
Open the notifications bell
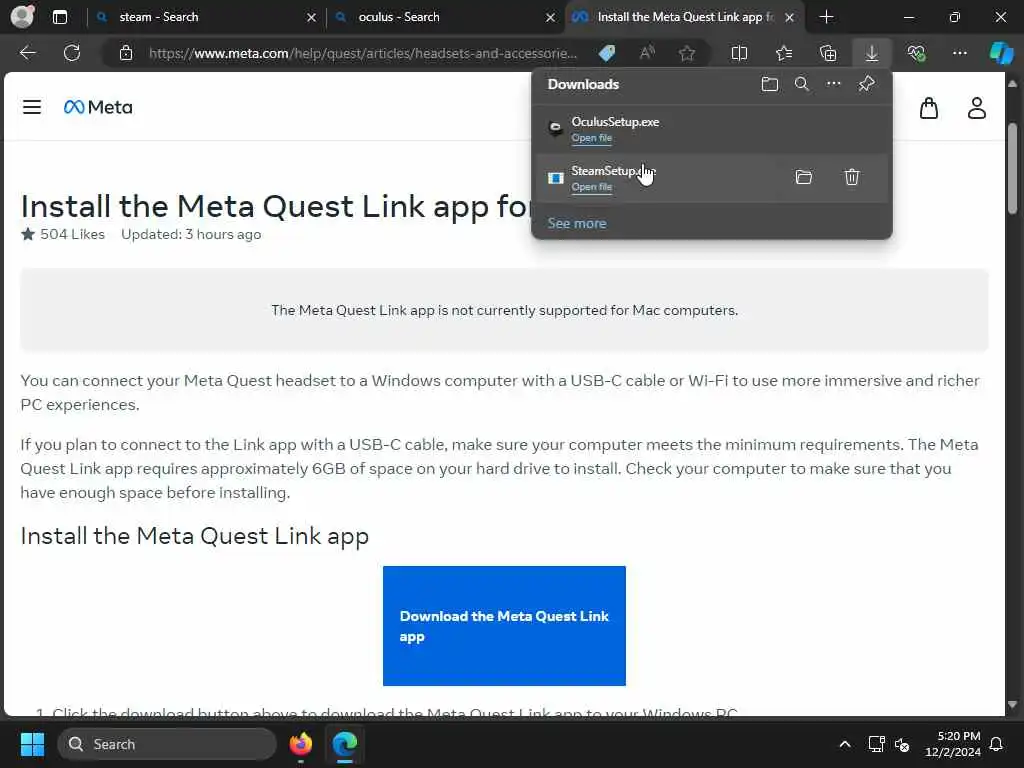pos(997,744)
